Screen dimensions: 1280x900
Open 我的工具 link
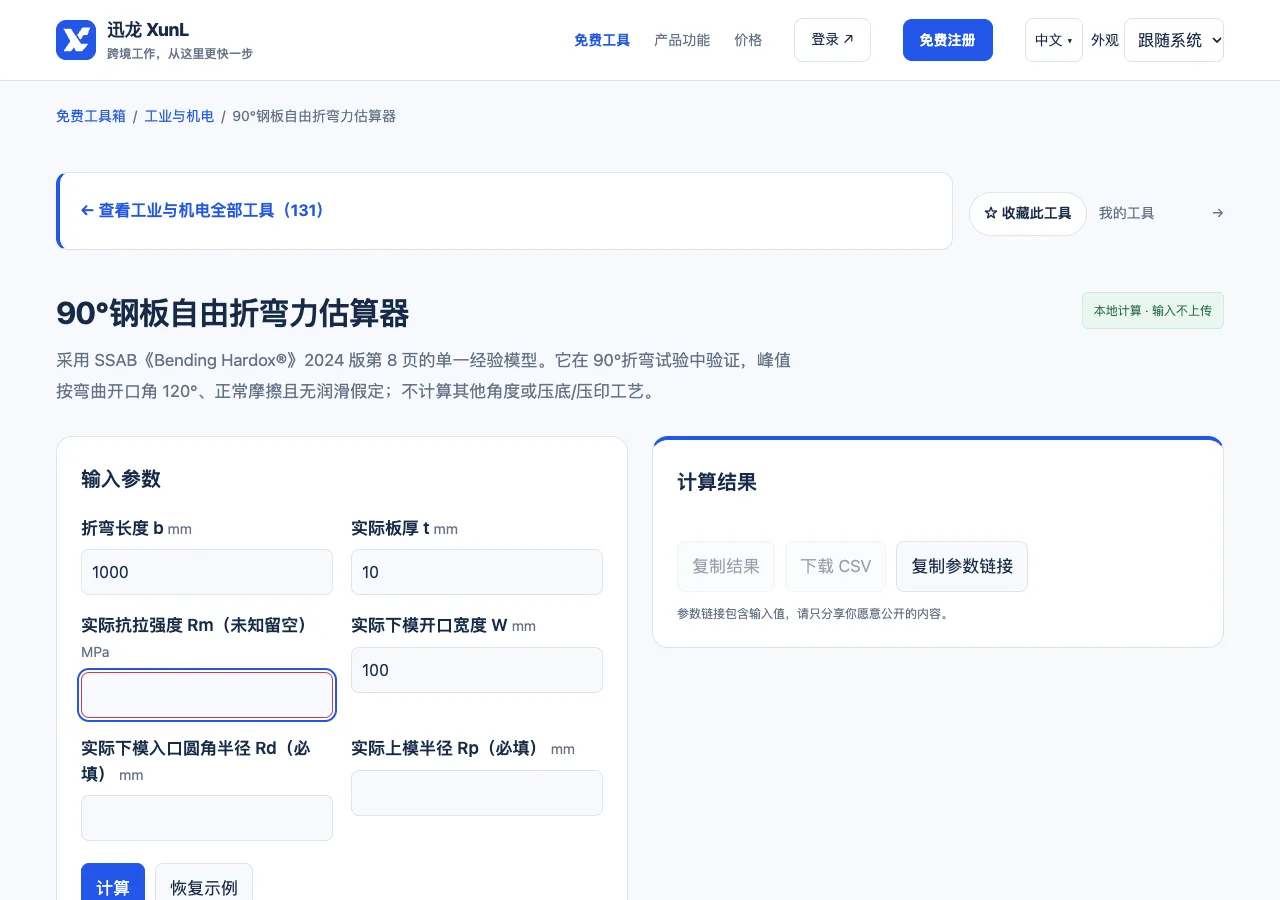click(1126, 213)
